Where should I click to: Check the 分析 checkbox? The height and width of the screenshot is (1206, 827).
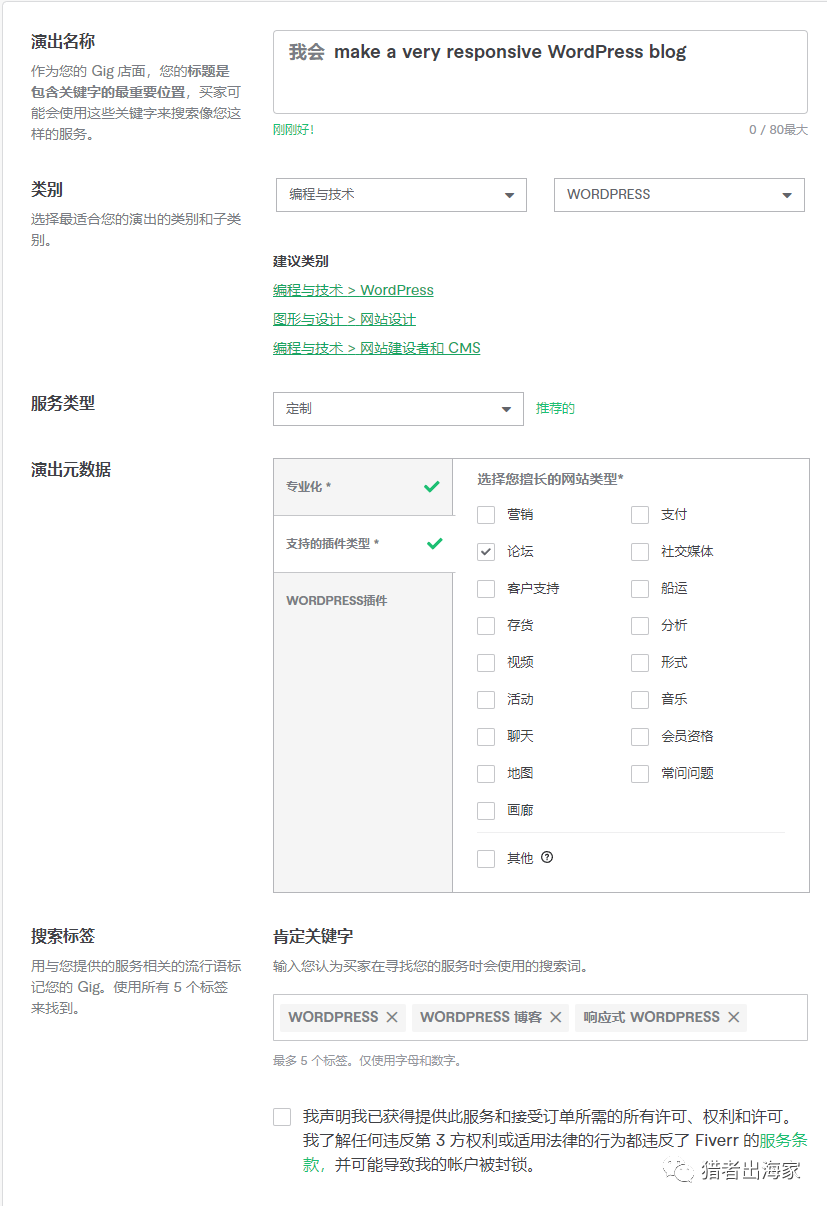(640, 626)
